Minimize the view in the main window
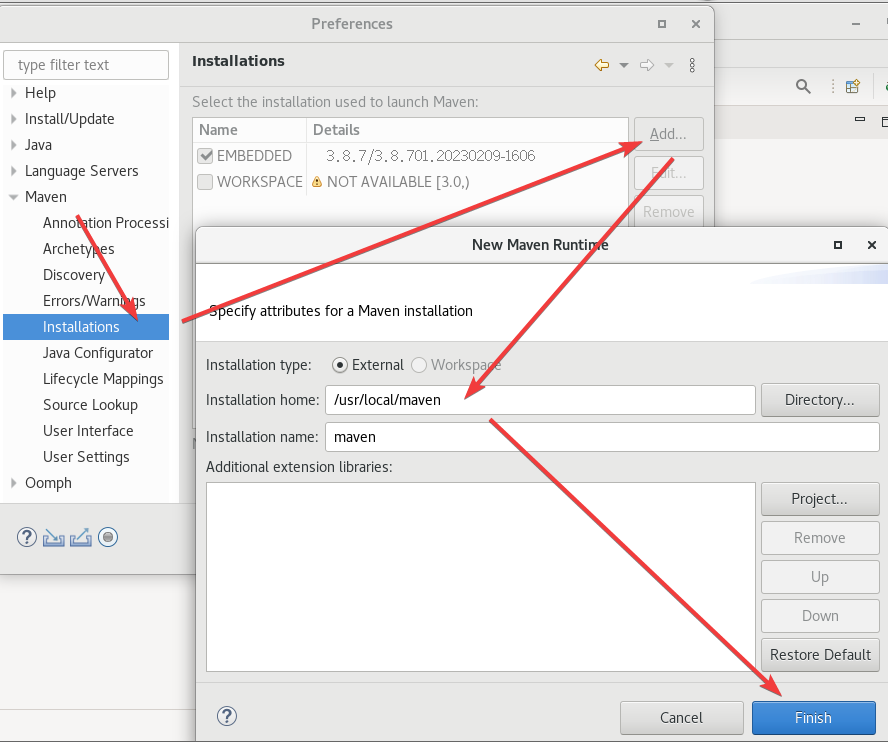This screenshot has width=888, height=742. 860,119
